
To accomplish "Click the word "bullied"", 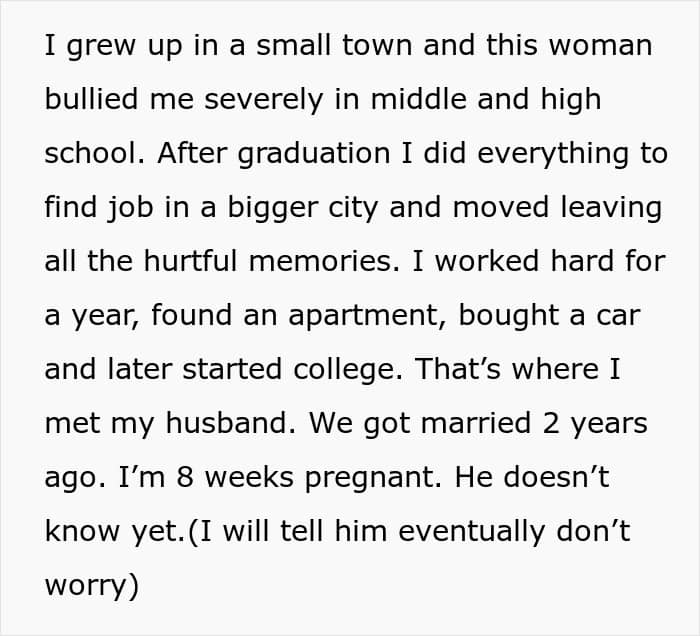I will (88, 100).
